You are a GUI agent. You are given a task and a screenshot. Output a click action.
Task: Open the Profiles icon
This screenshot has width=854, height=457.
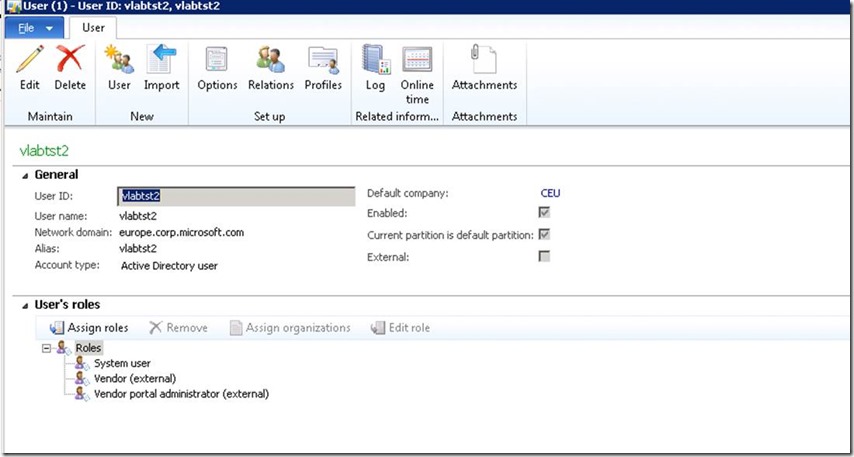[323, 61]
